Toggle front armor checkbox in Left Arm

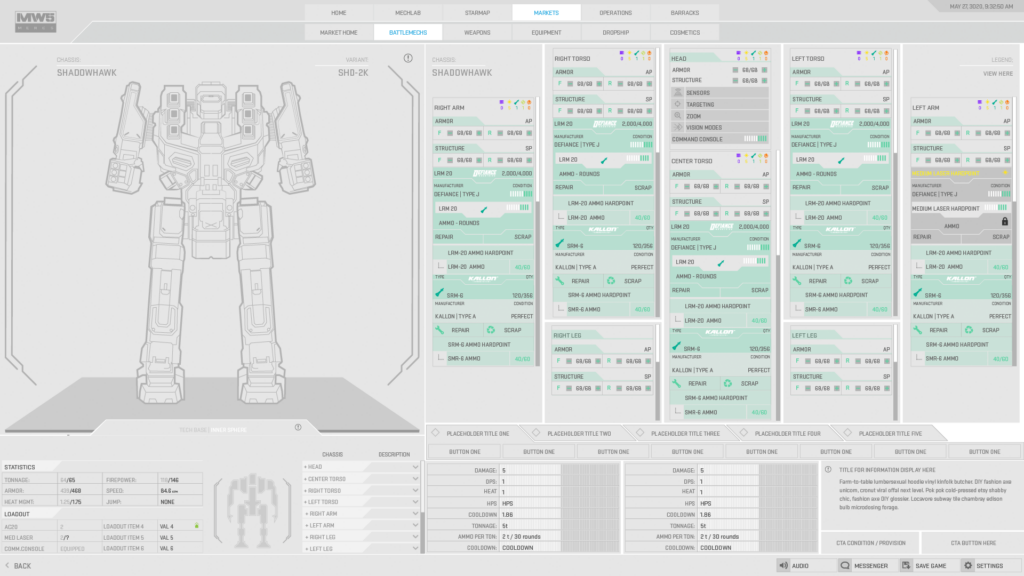pyautogui.click(x=927, y=133)
